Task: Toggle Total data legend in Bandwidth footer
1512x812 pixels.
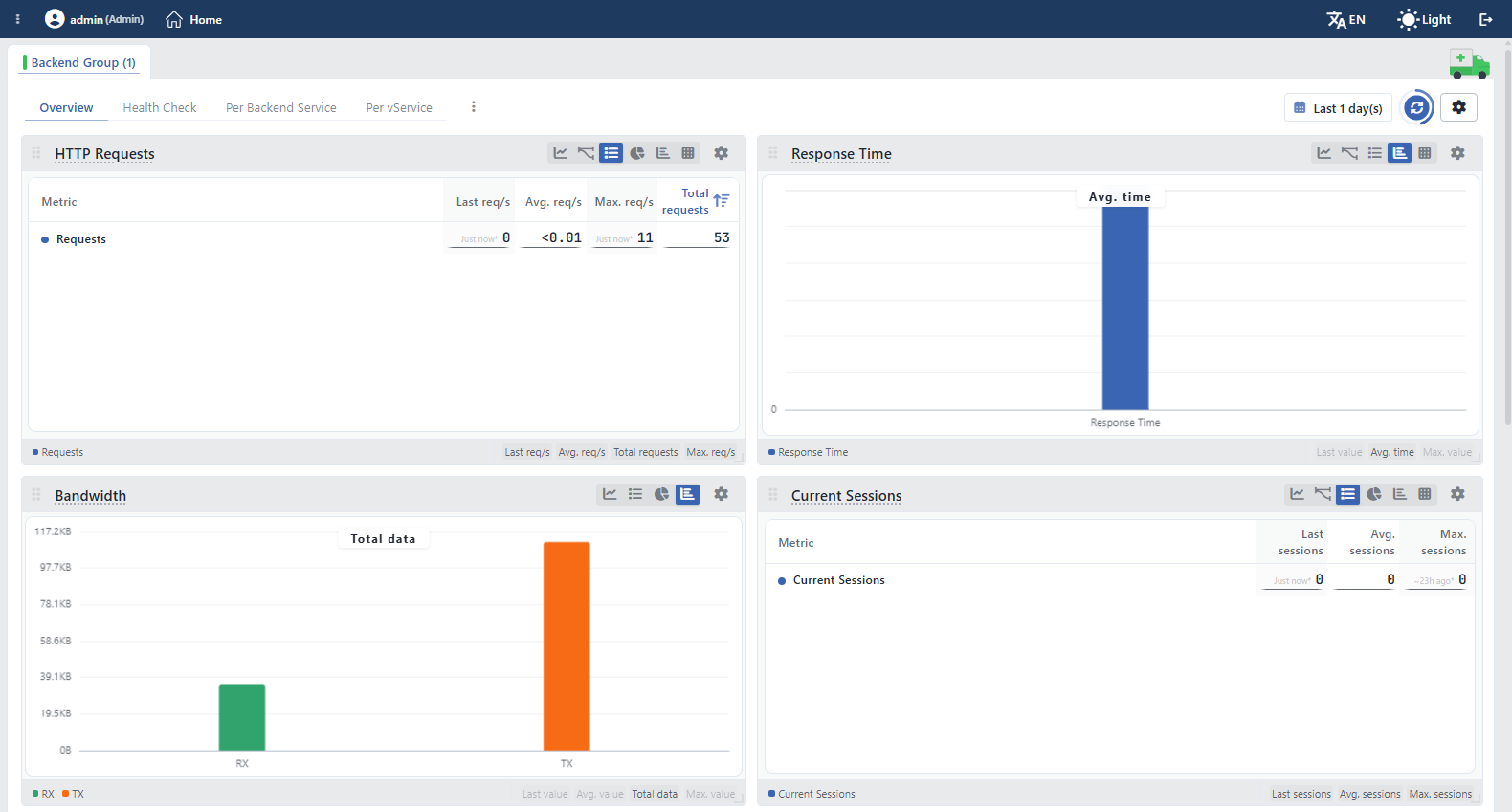Action: tap(655, 794)
